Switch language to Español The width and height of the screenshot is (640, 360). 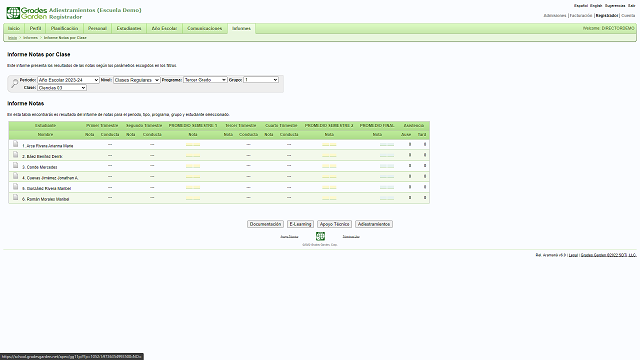pos(581,6)
